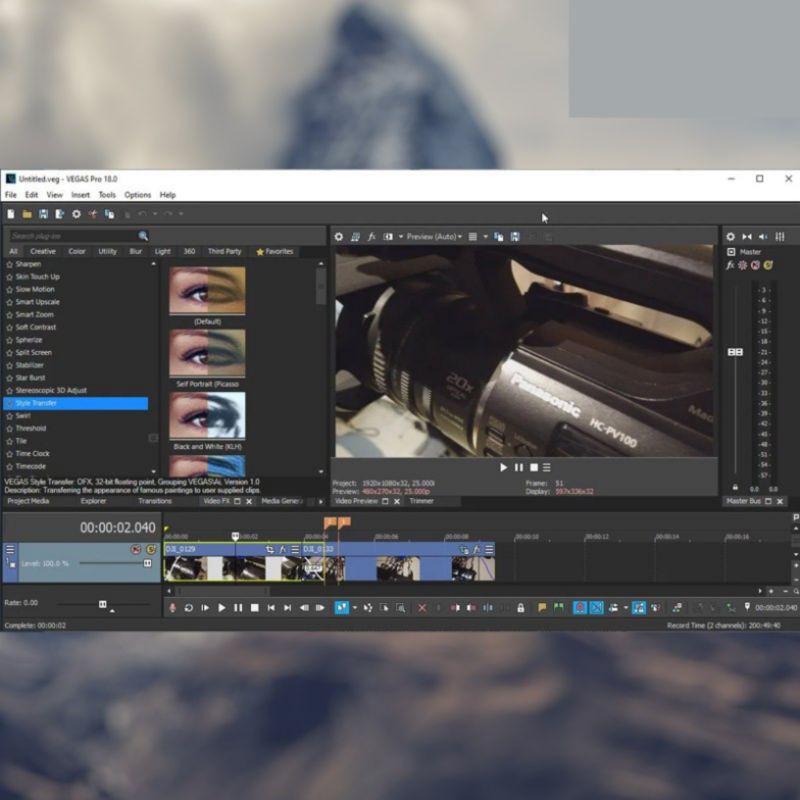Image resolution: width=800 pixels, height=800 pixels.
Task: Open video preview FX icon
Action: (x=372, y=237)
